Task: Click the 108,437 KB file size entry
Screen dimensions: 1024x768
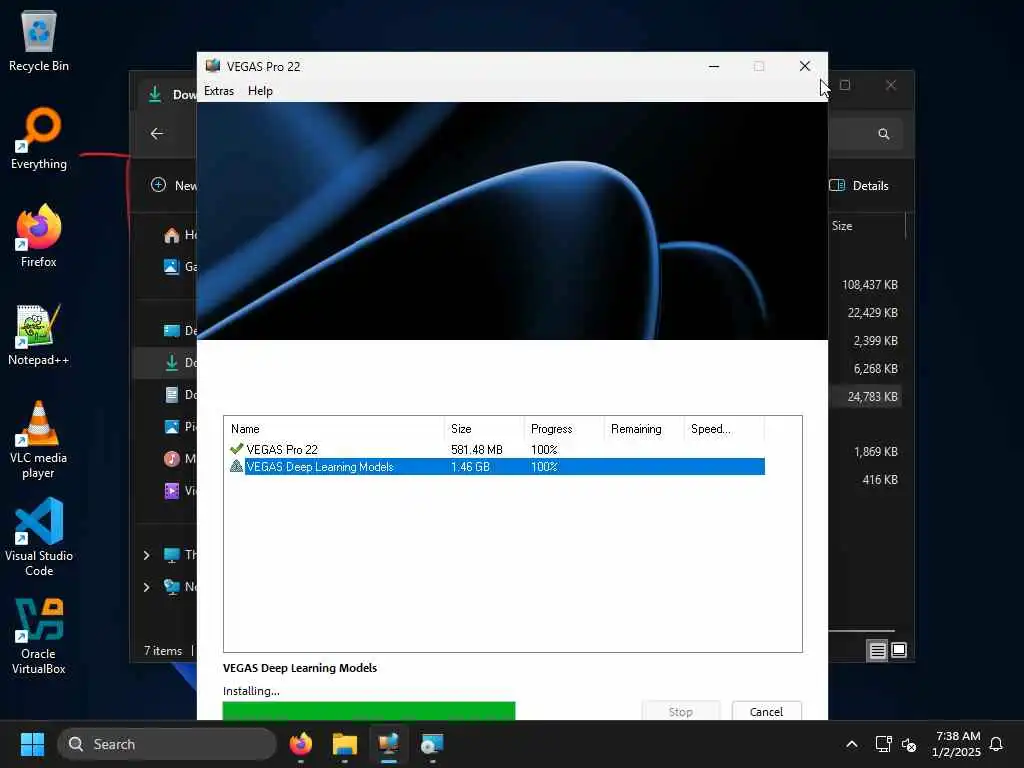Action: coord(869,285)
